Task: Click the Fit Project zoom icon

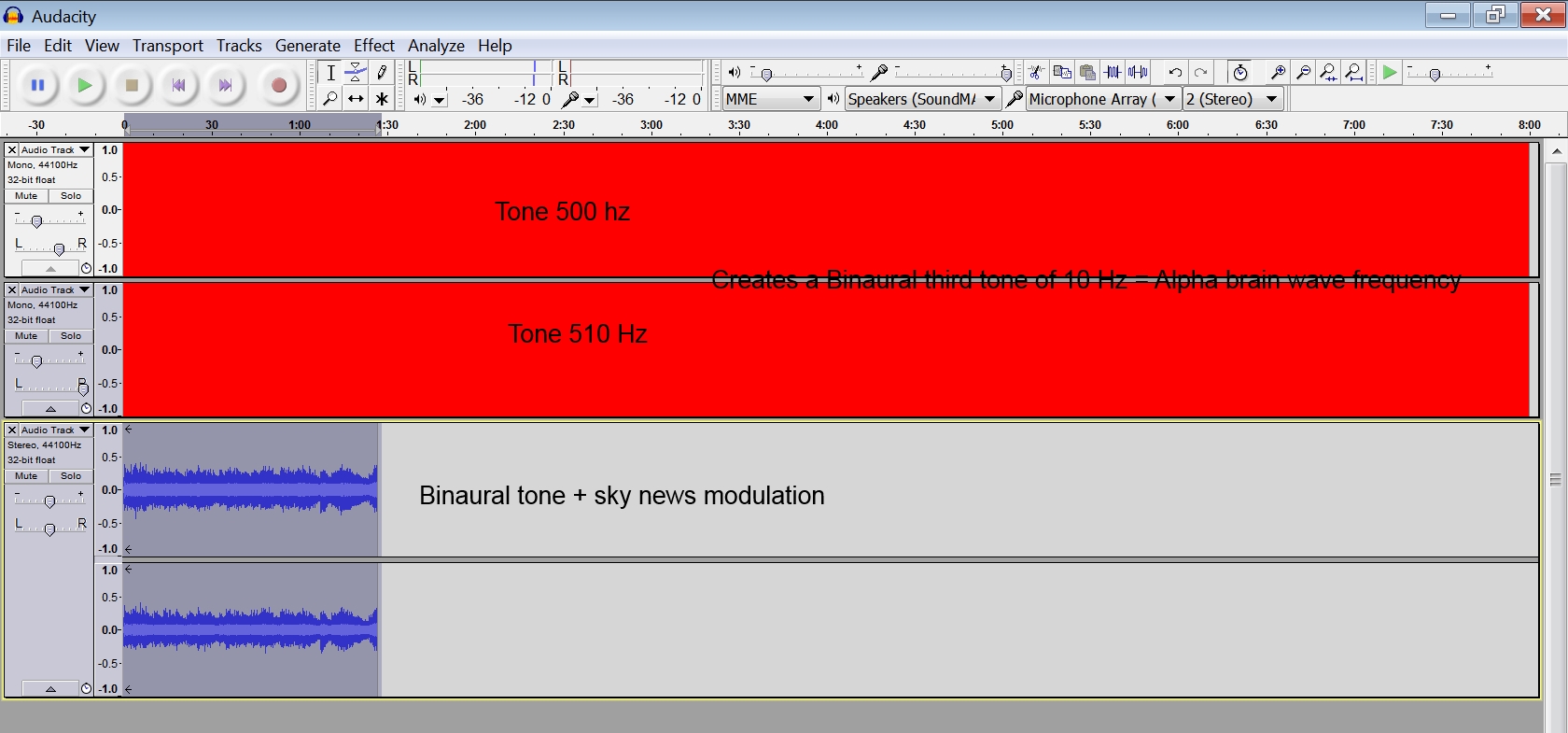Action: (x=1354, y=73)
